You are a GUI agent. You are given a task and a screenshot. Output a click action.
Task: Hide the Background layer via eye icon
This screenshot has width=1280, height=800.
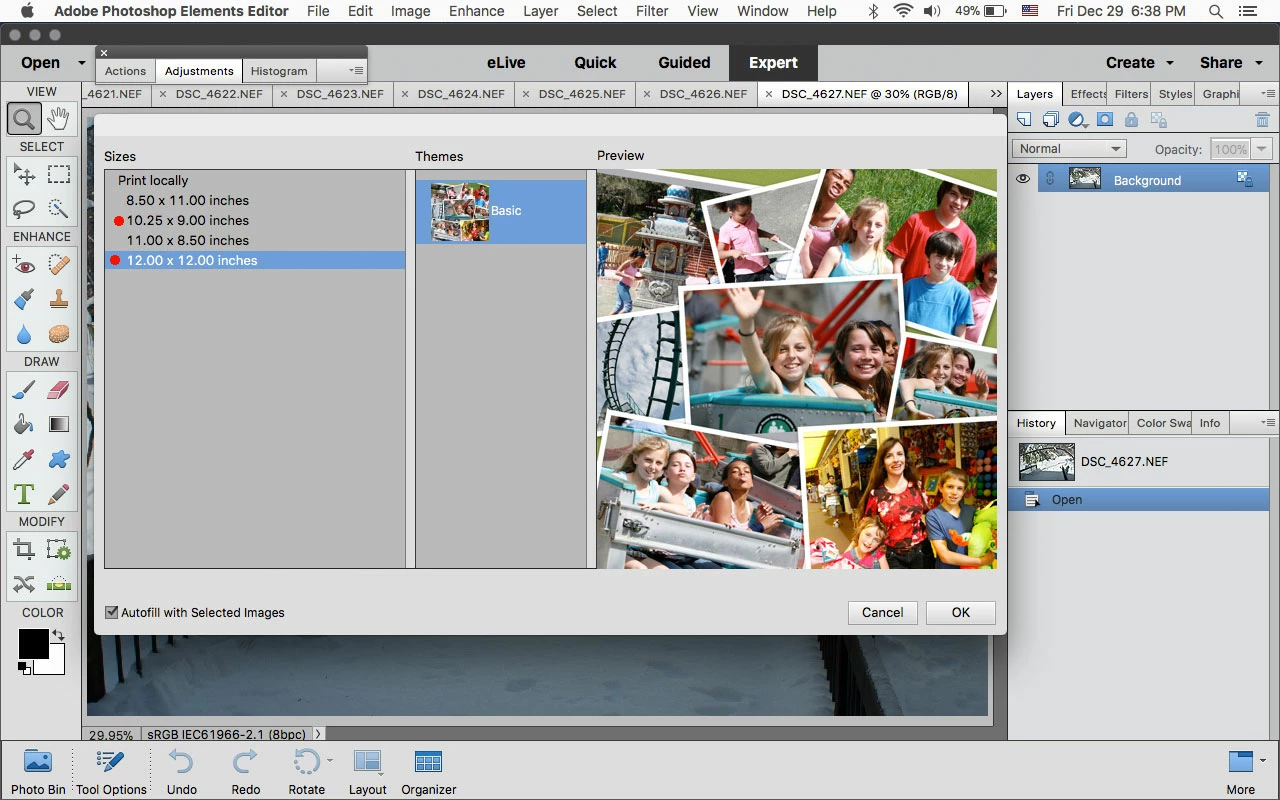[x=1023, y=179]
